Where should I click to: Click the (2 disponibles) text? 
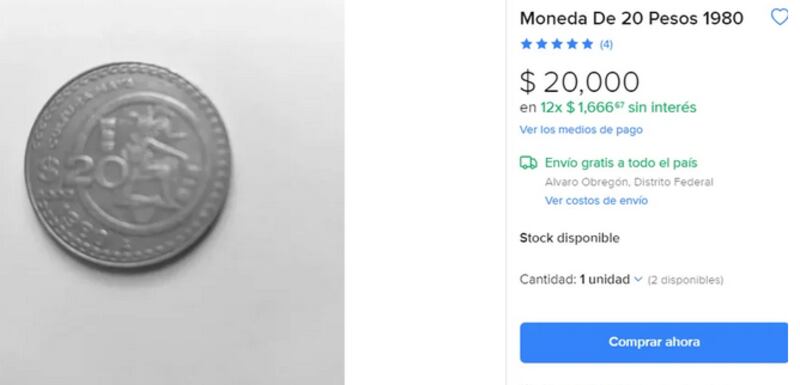click(685, 280)
